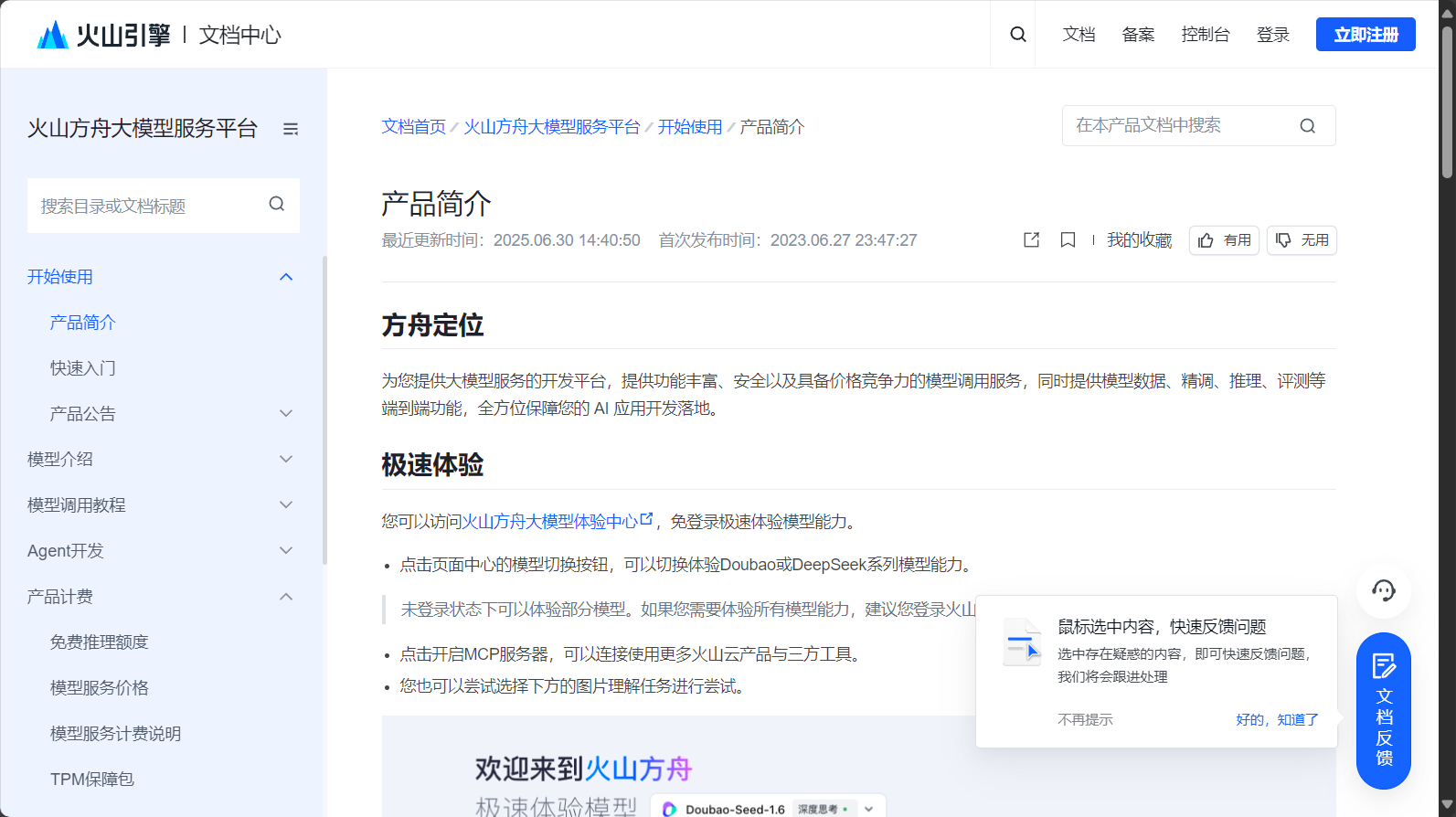Focus the 搜索目录或文档标题 search field
The width and height of the screenshot is (1456, 817).
click(164, 206)
